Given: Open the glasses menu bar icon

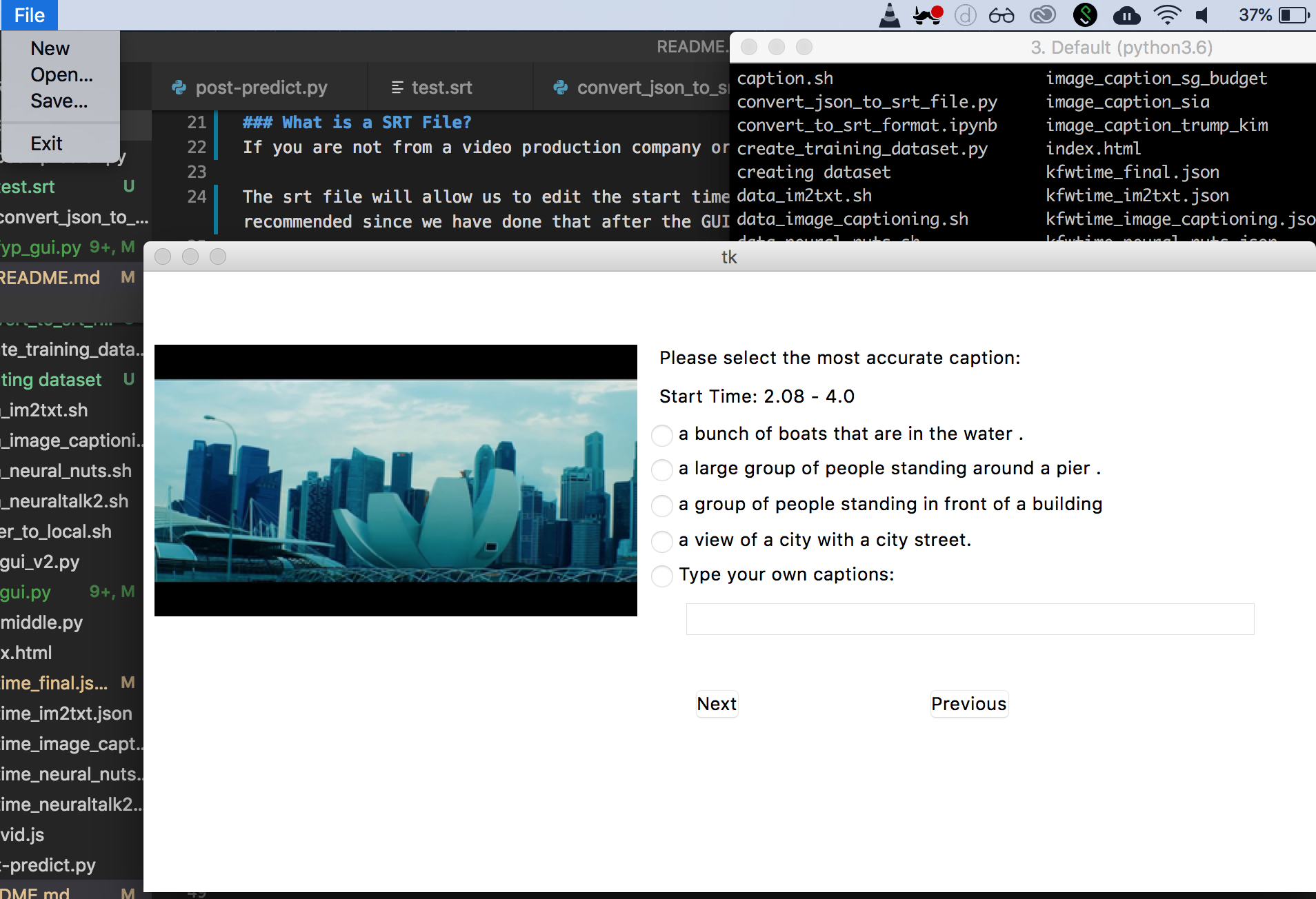Looking at the screenshot, I should pyautogui.click(x=1001, y=15).
